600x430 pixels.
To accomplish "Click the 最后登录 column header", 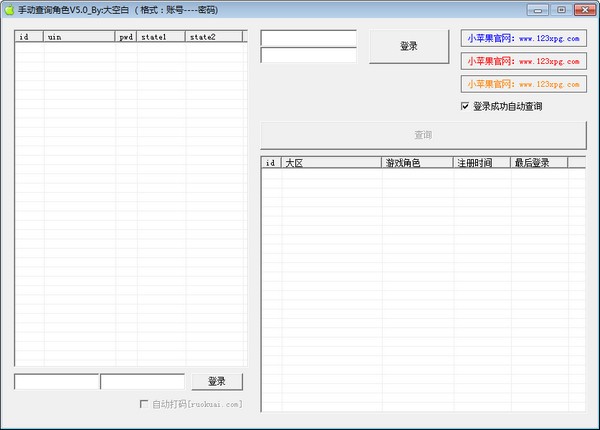I will tap(539, 163).
